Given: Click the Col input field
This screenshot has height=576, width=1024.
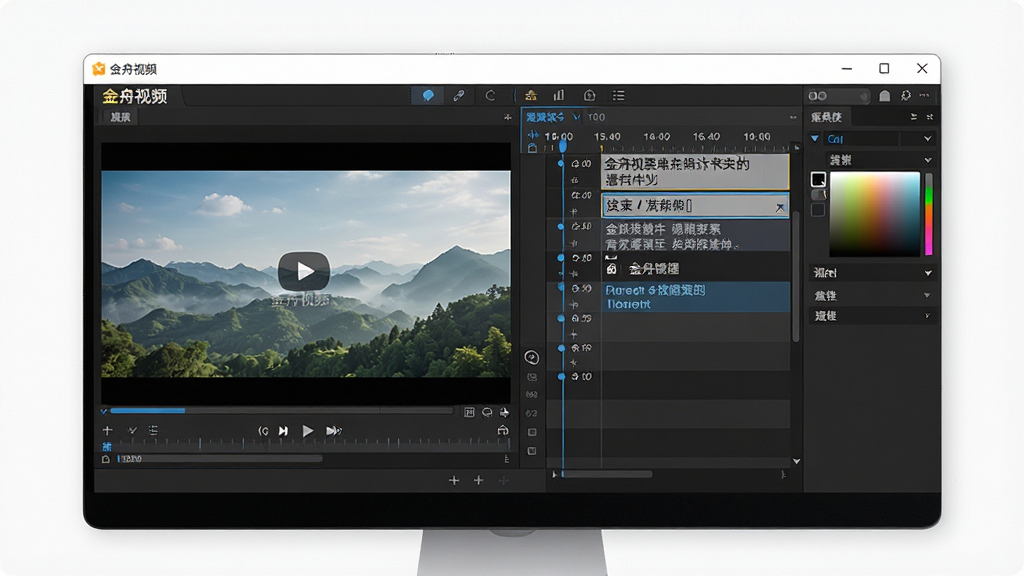Looking at the screenshot, I should pos(862,138).
